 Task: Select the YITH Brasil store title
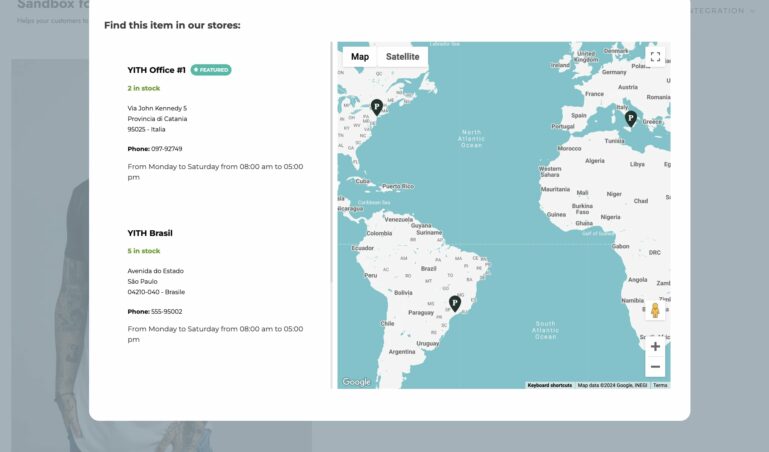[150, 233]
